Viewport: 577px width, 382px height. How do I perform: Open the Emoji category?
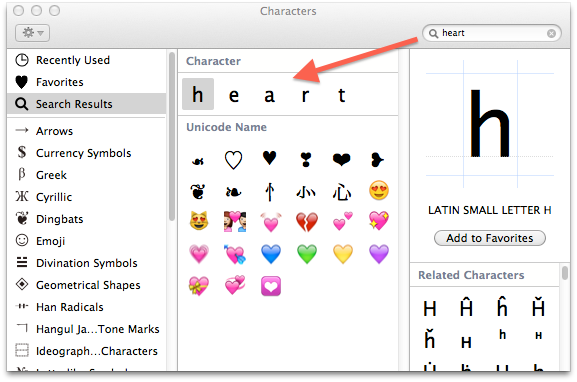[x=87, y=241]
